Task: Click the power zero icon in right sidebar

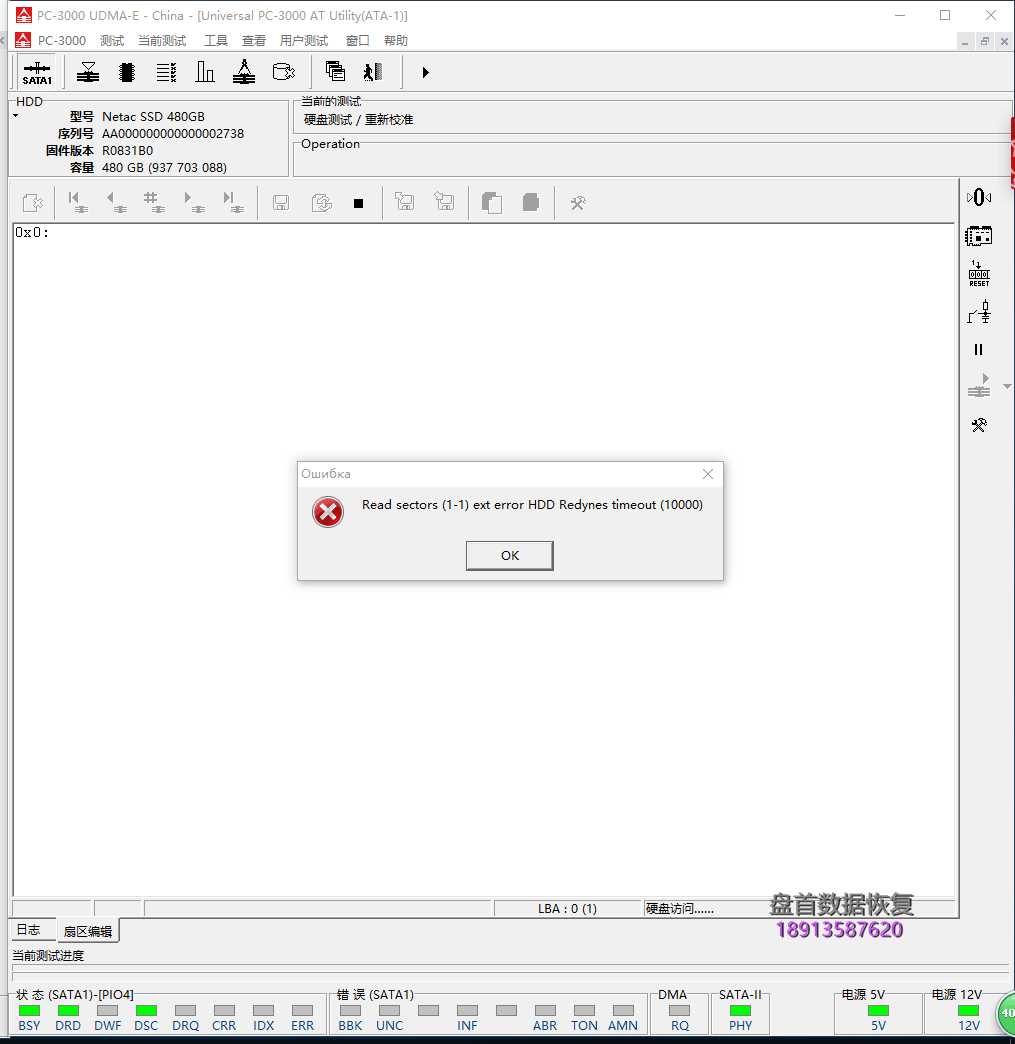Action: [978, 197]
